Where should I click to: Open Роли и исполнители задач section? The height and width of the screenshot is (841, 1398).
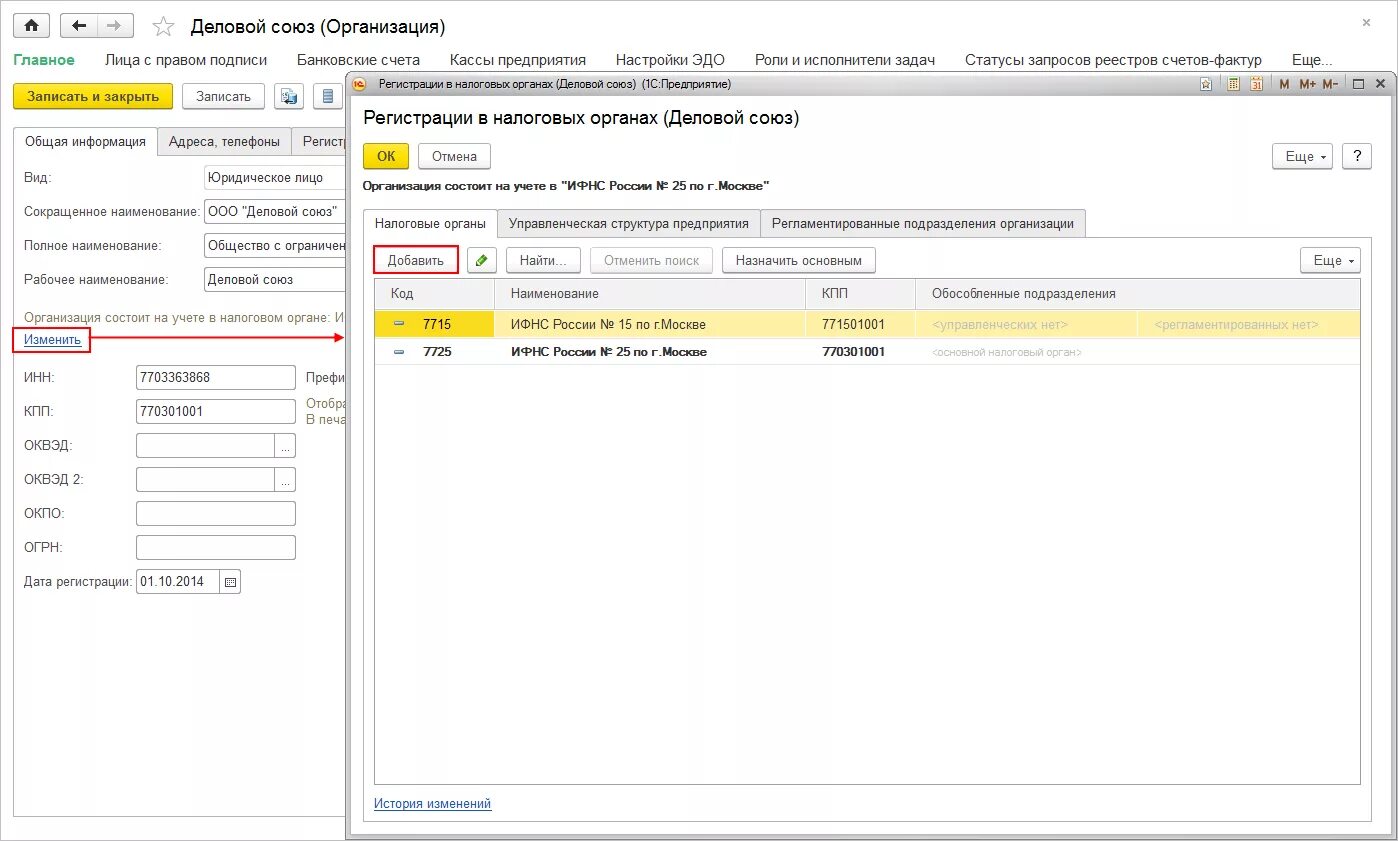tap(845, 60)
